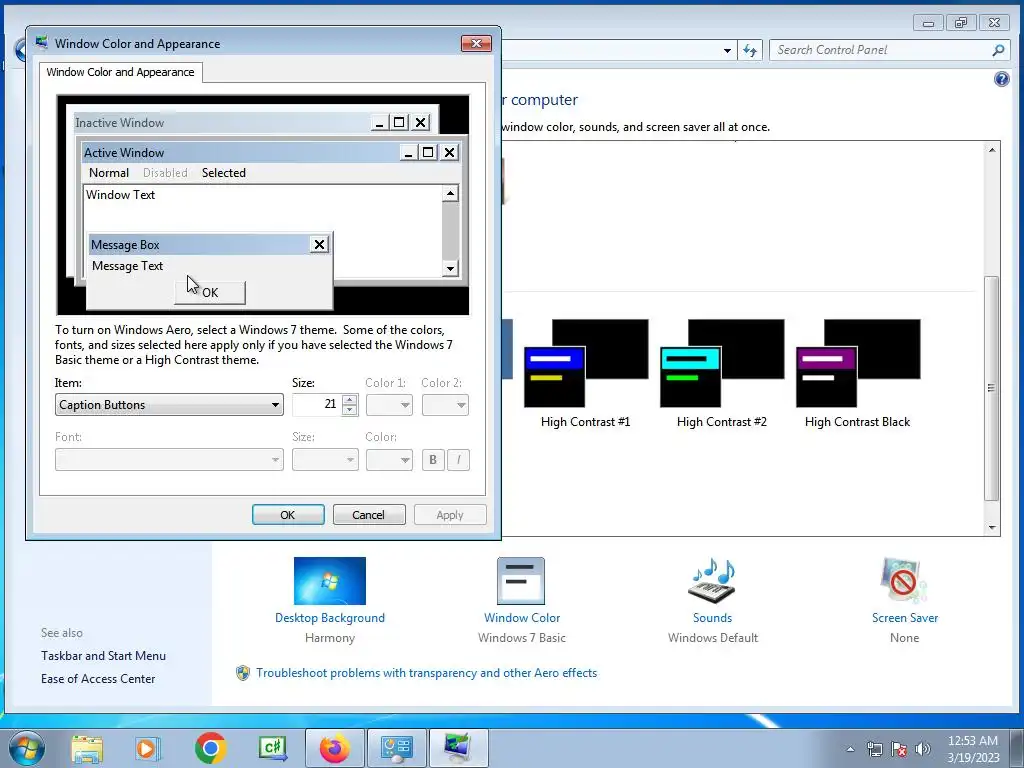Switch to the Control Panel taskbar button
Viewport: 1024px width, 768px height.
tap(396, 748)
